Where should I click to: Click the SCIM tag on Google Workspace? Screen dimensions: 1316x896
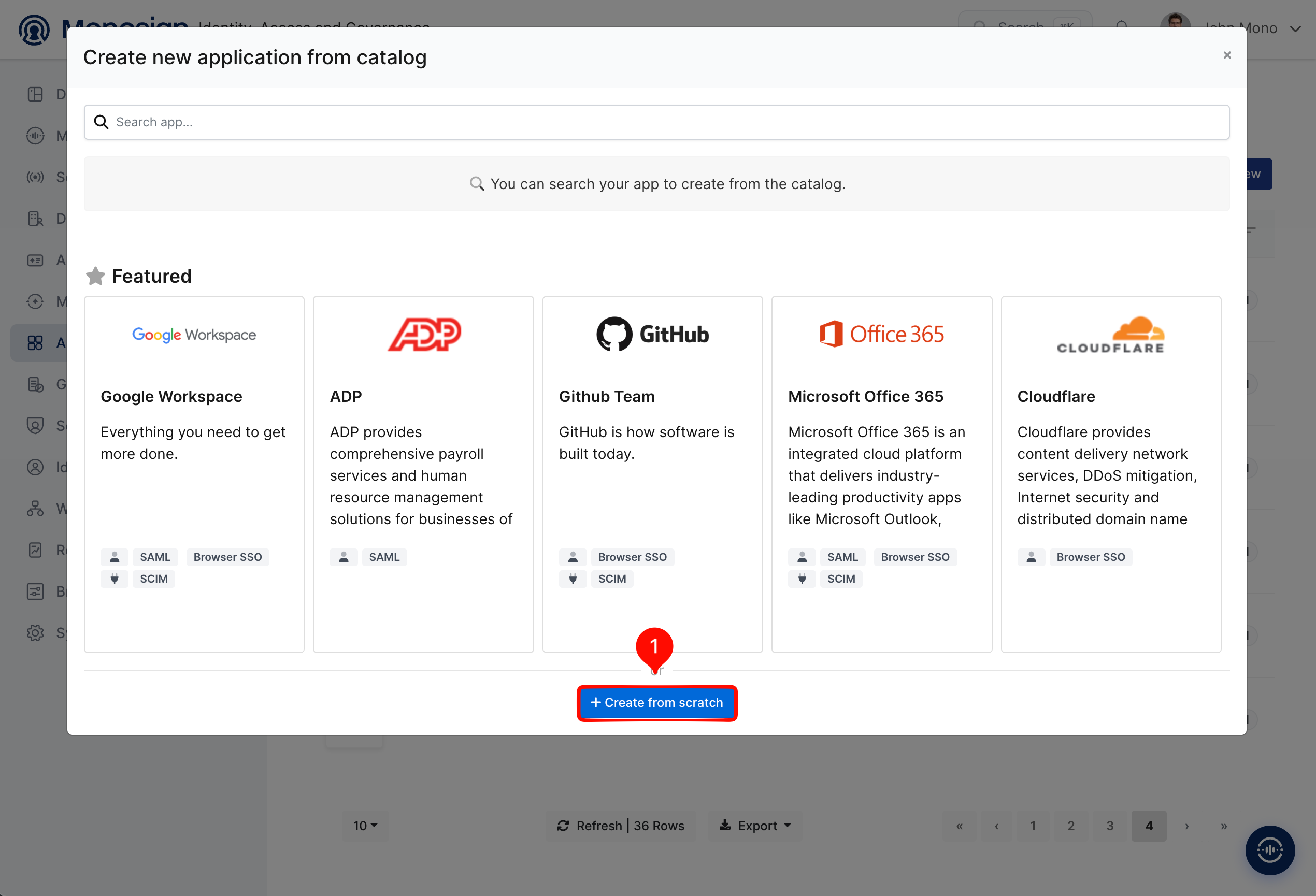click(153, 579)
